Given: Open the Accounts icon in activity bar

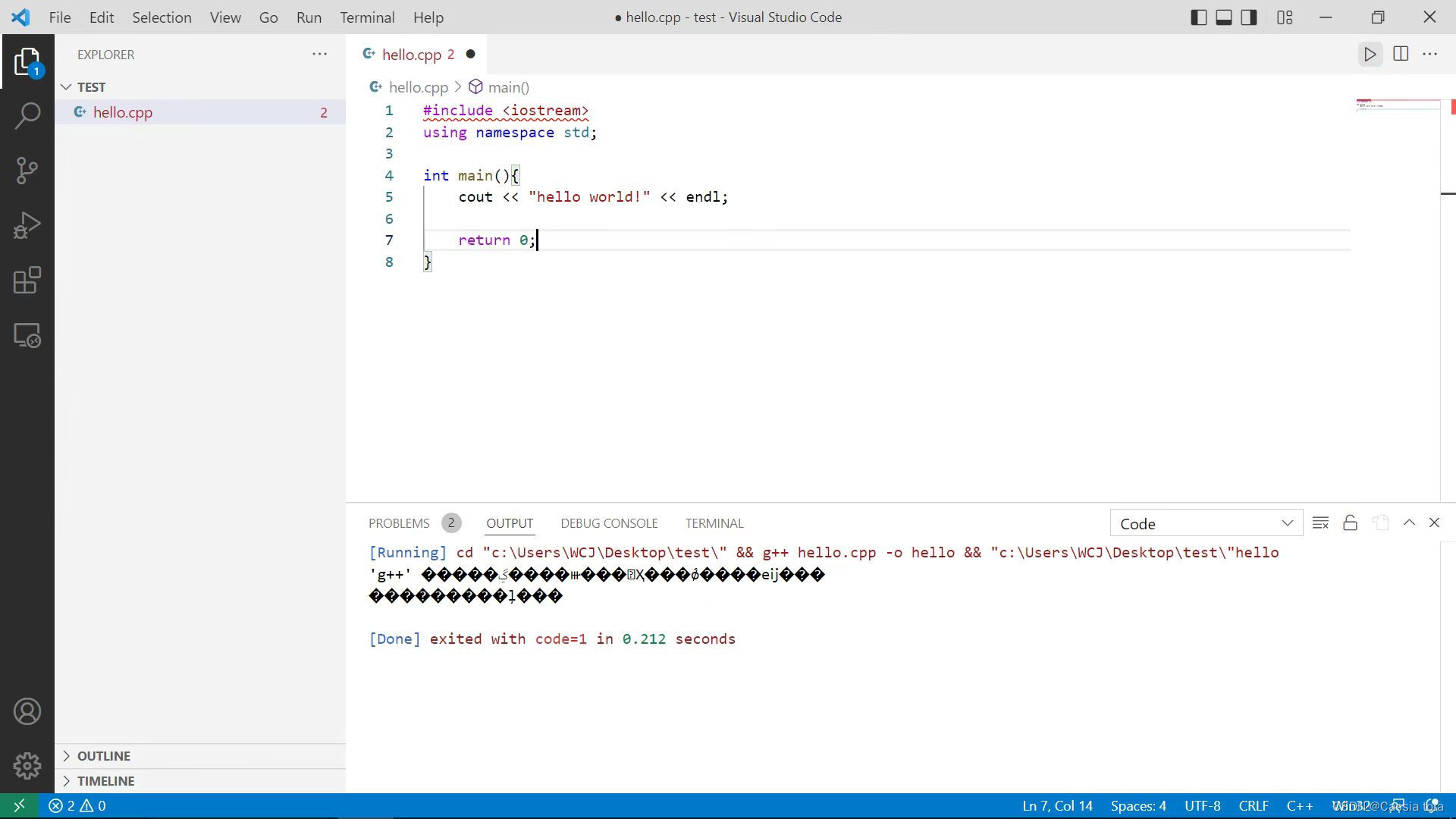Looking at the screenshot, I should (x=27, y=711).
